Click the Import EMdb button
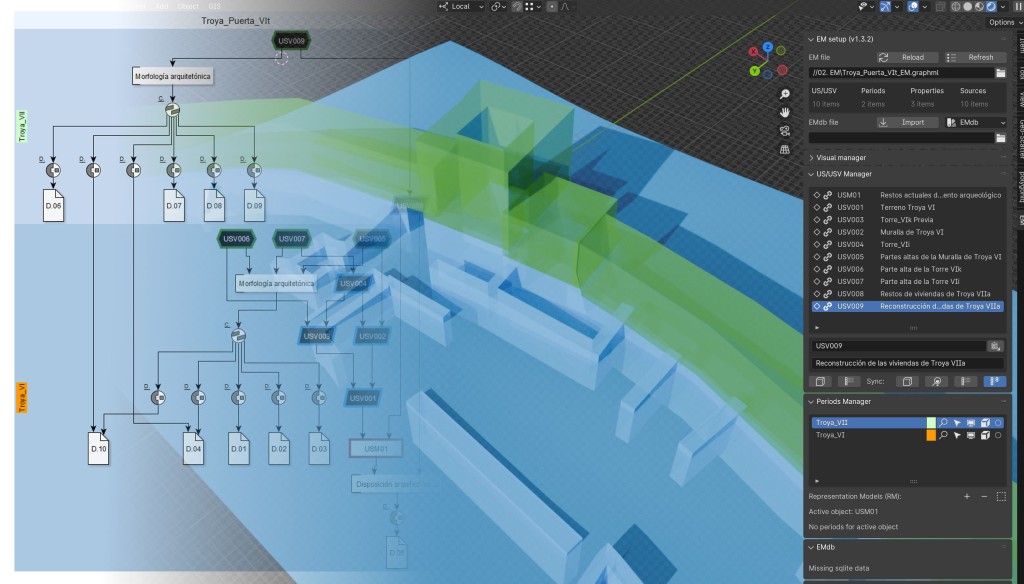1024x584 pixels. pyautogui.click(x=905, y=123)
